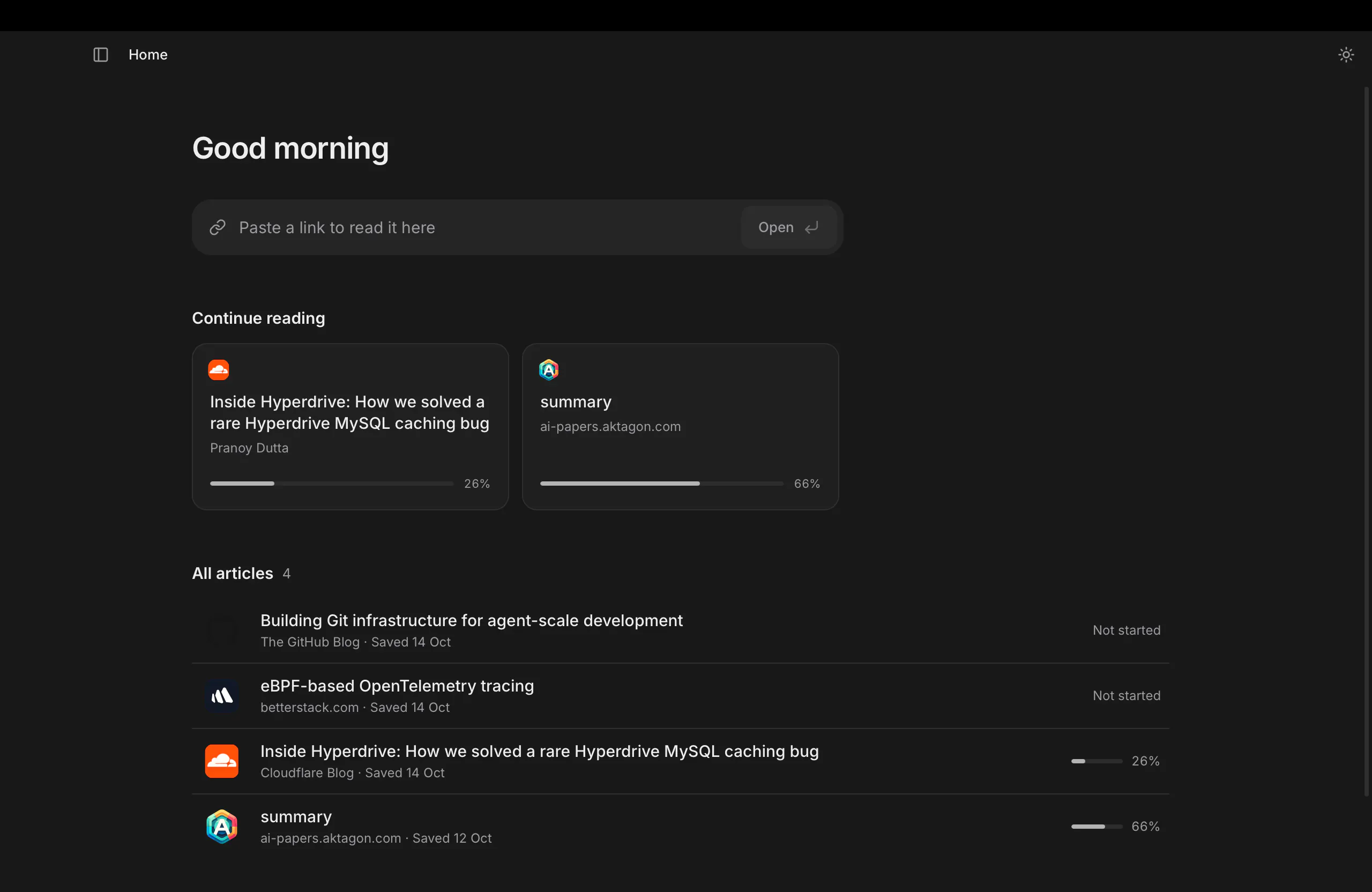Switch theme with the sun icon
This screenshot has width=1372, height=892.
[1346, 55]
